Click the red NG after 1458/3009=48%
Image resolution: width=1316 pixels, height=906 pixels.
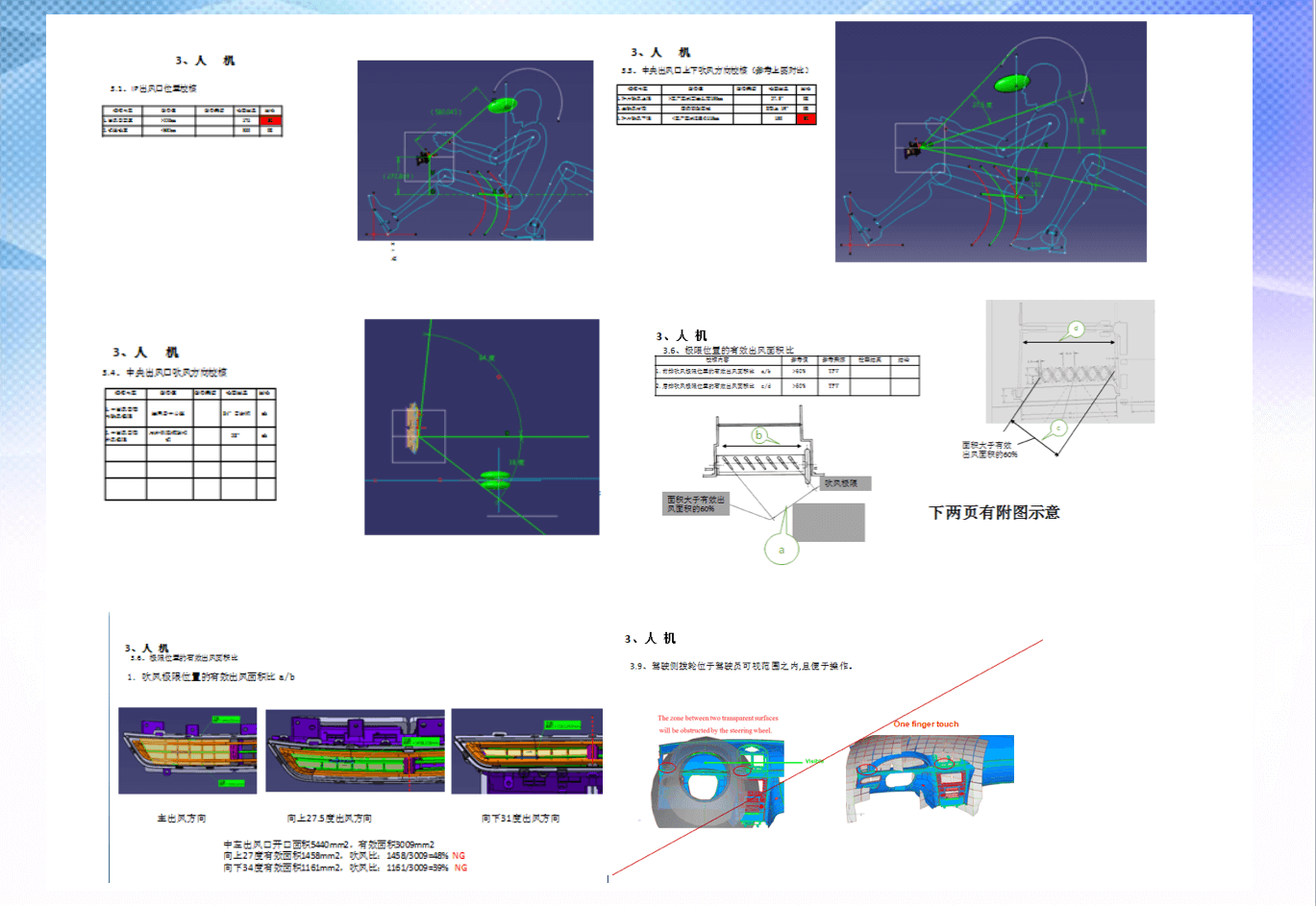pos(459,855)
